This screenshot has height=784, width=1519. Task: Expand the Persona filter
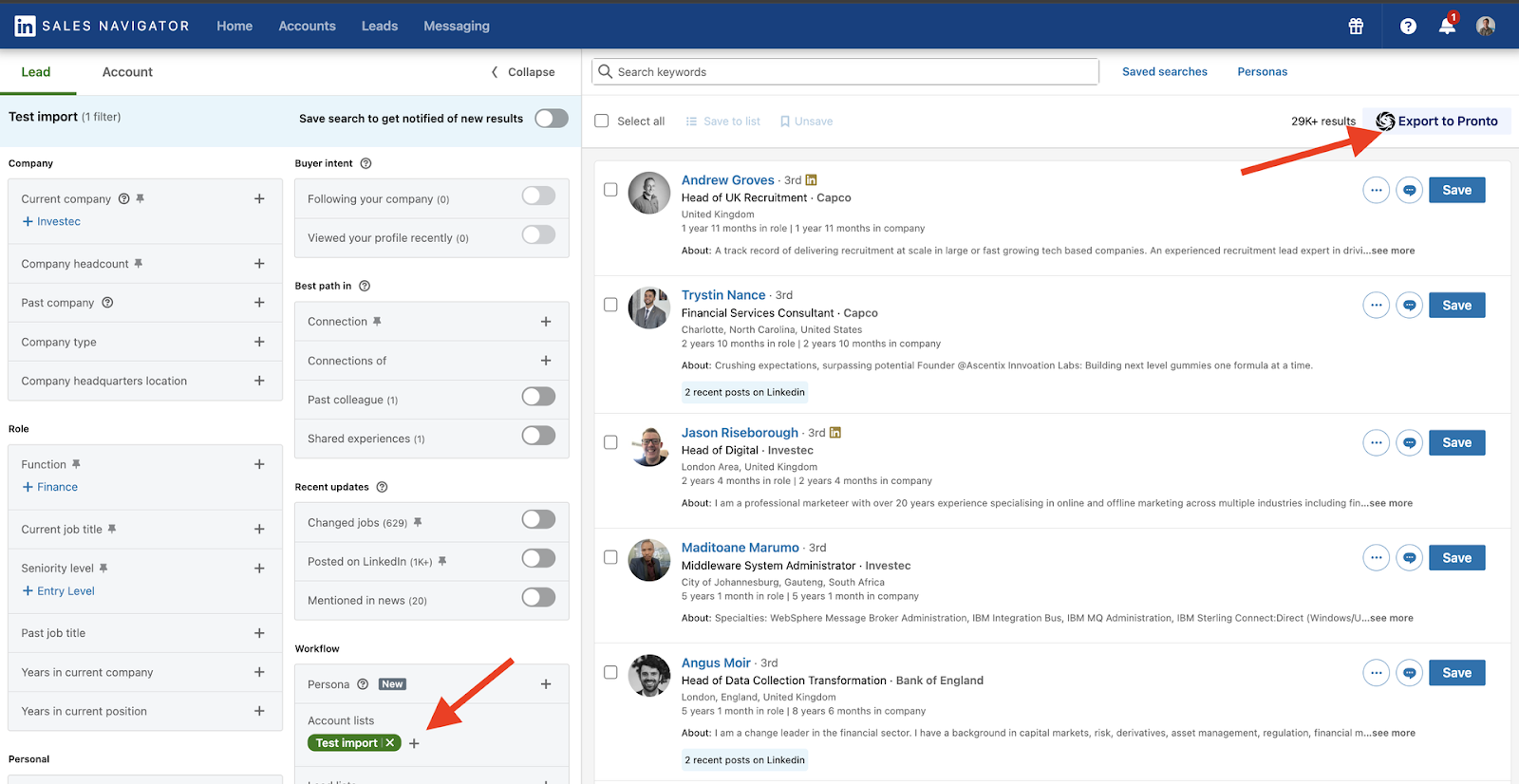546,684
